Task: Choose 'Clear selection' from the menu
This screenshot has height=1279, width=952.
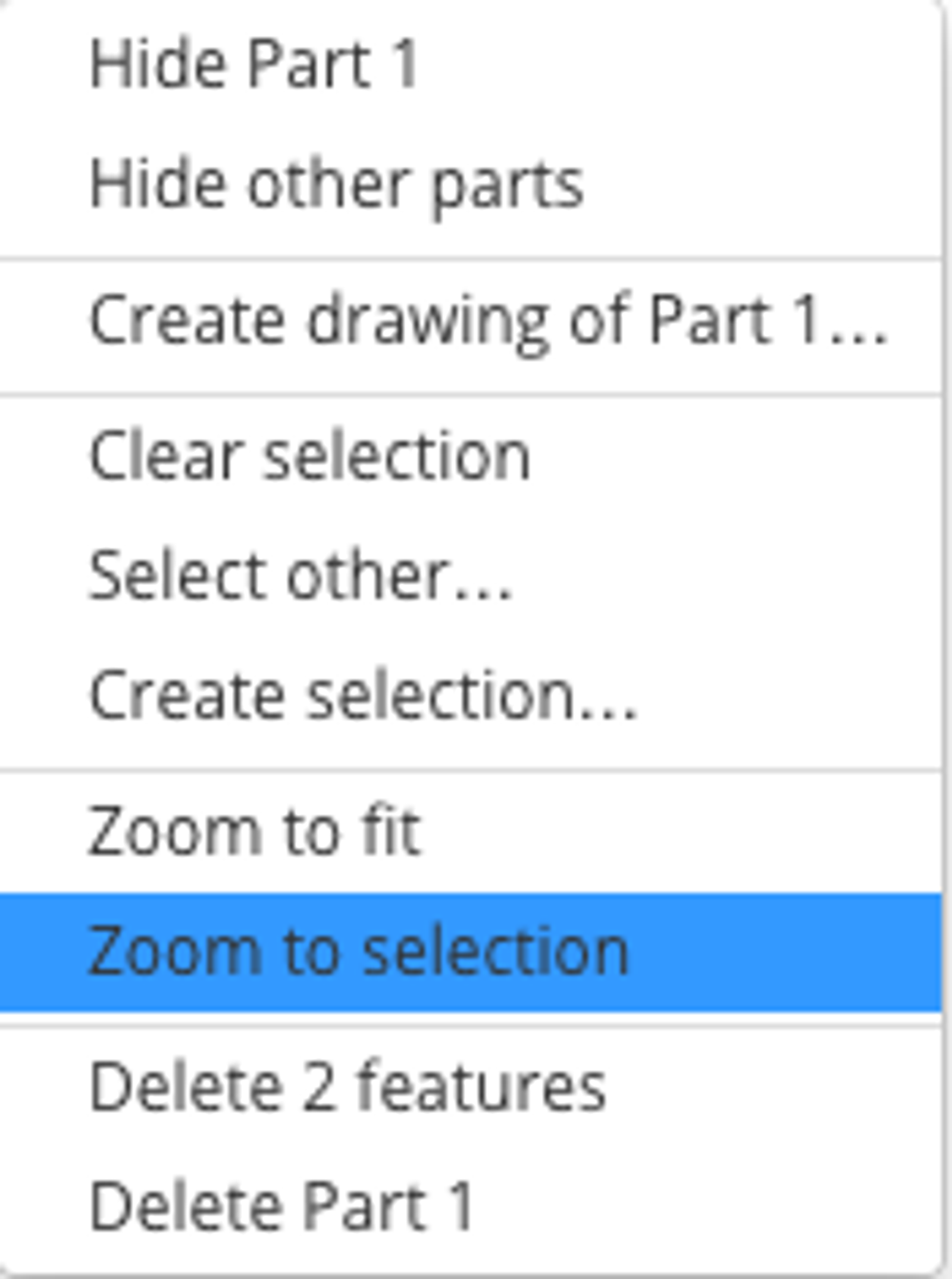Action: point(309,457)
